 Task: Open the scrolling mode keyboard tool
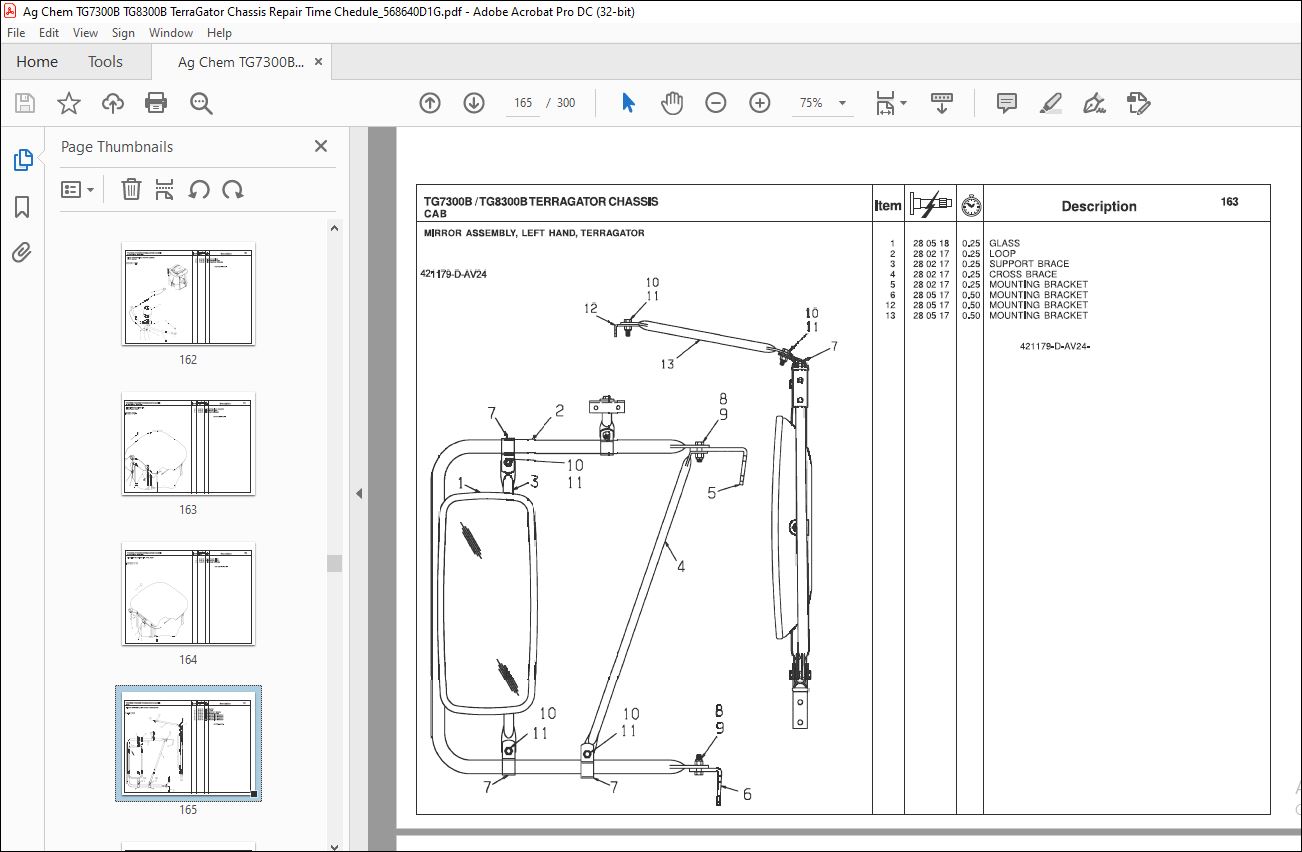(941, 103)
